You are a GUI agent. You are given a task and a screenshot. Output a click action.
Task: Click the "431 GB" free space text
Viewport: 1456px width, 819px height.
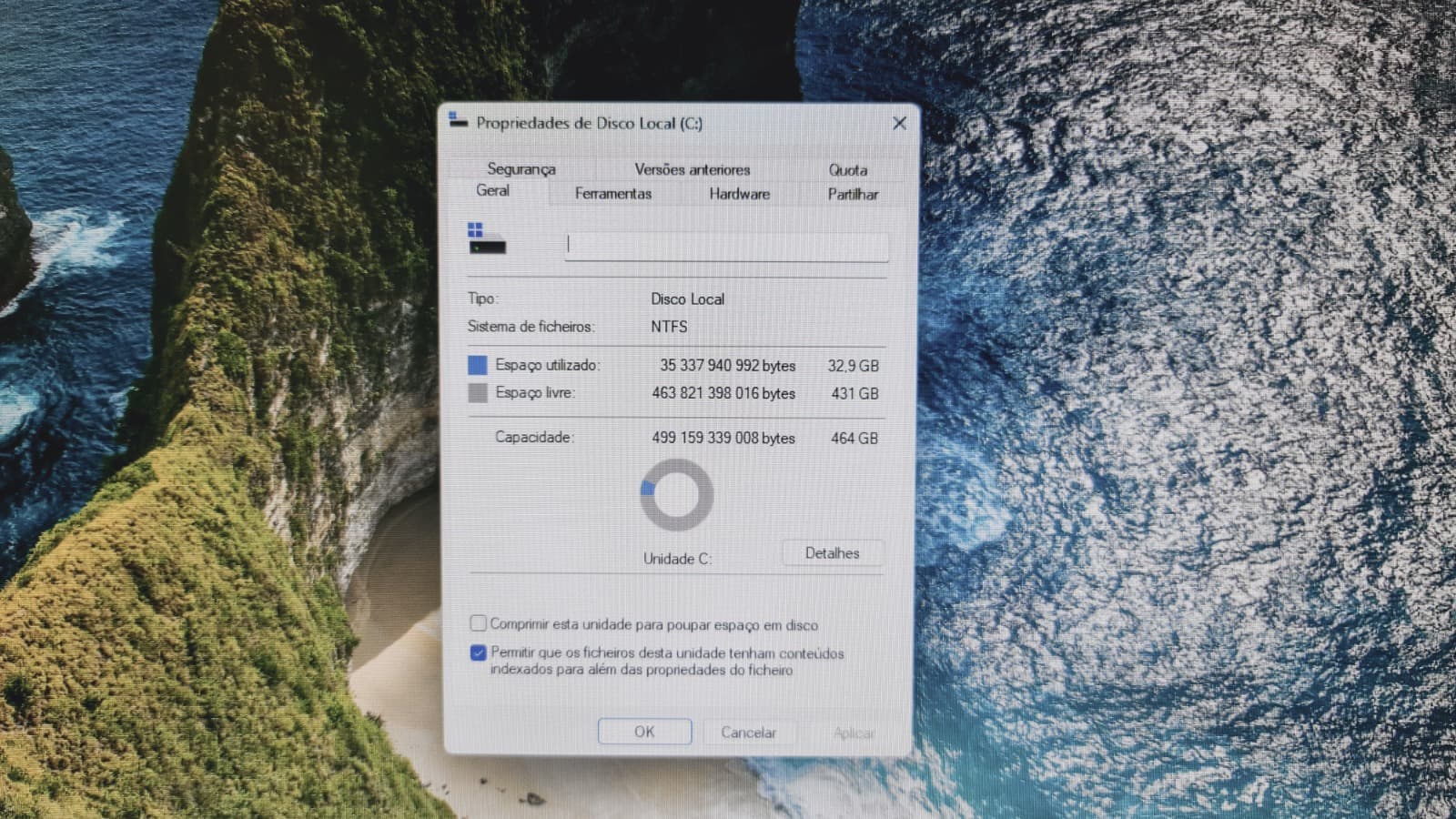tap(854, 393)
